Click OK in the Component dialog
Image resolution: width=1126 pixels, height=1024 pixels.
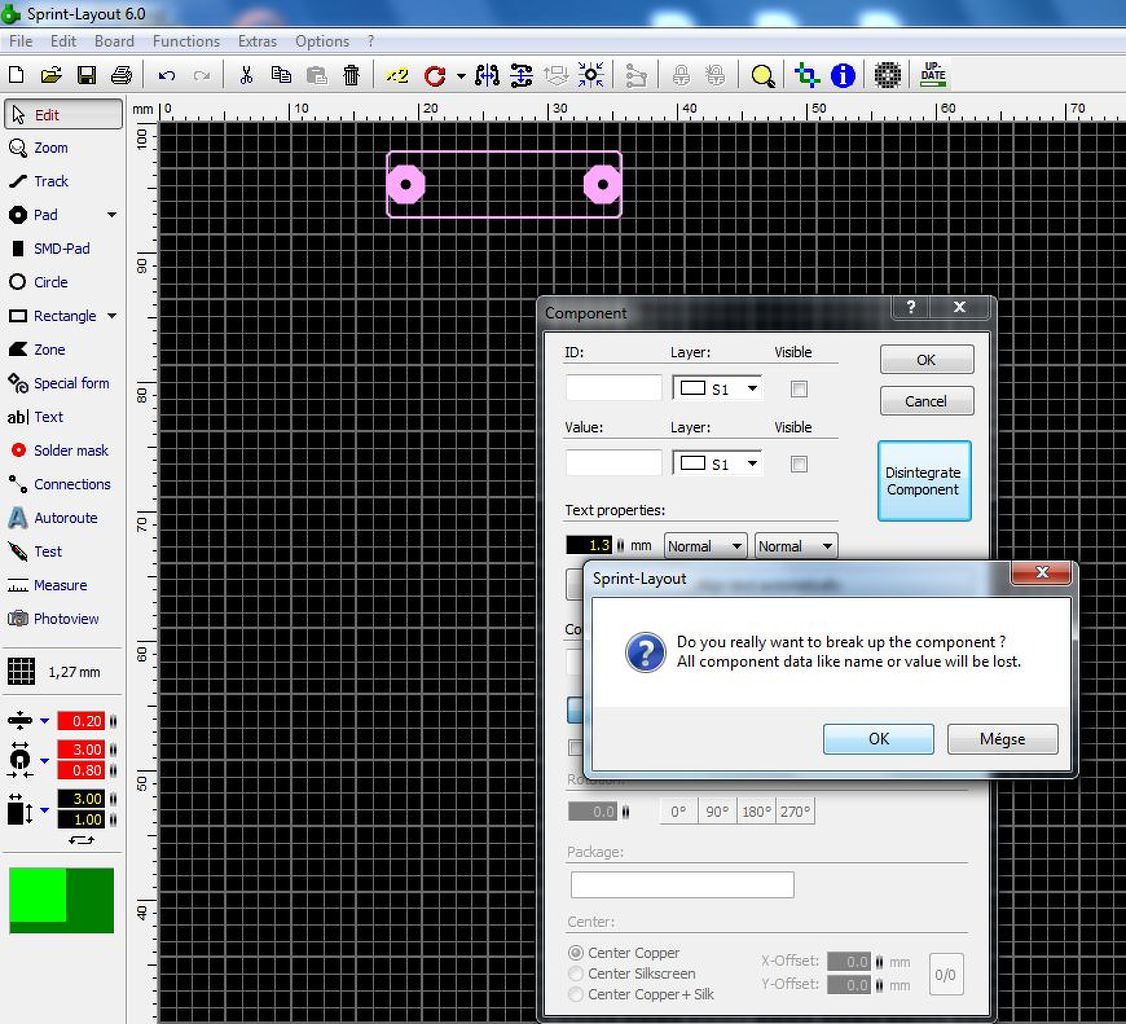point(926,360)
